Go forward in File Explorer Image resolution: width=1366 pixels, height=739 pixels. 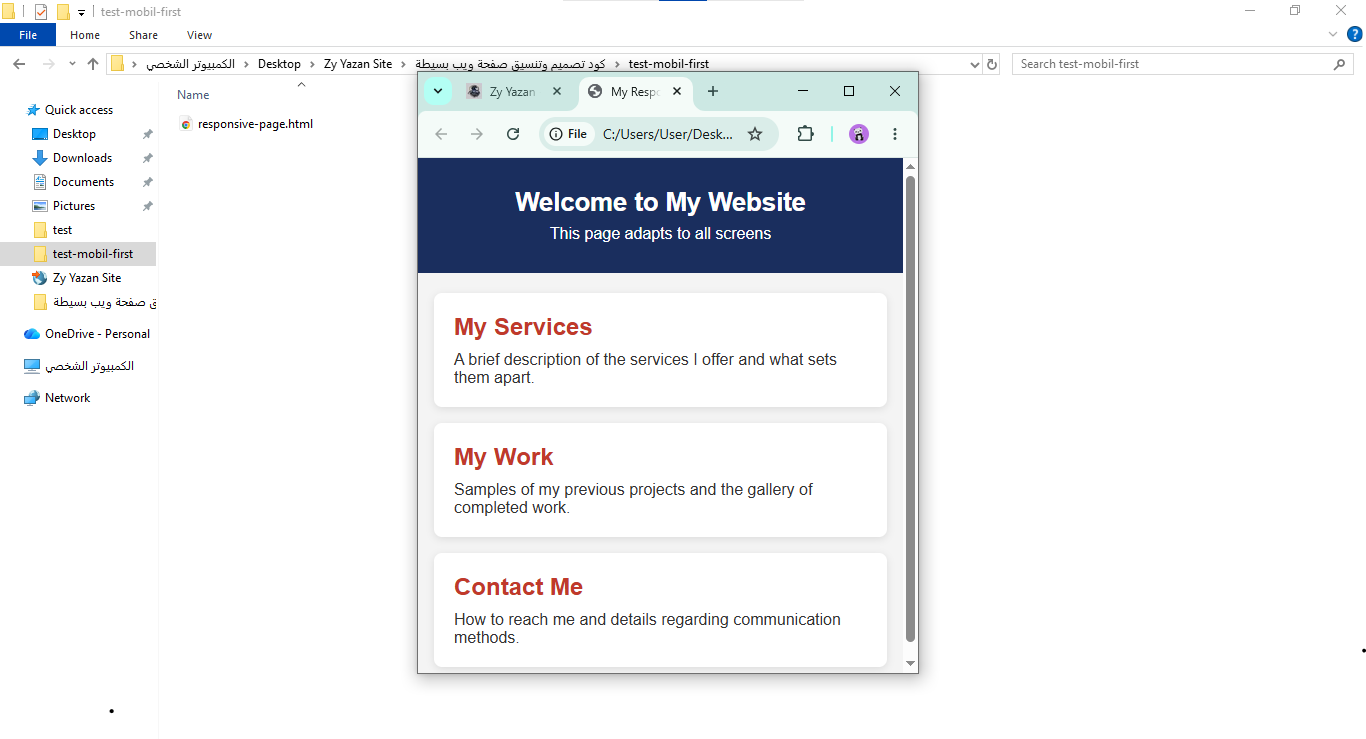pos(48,64)
